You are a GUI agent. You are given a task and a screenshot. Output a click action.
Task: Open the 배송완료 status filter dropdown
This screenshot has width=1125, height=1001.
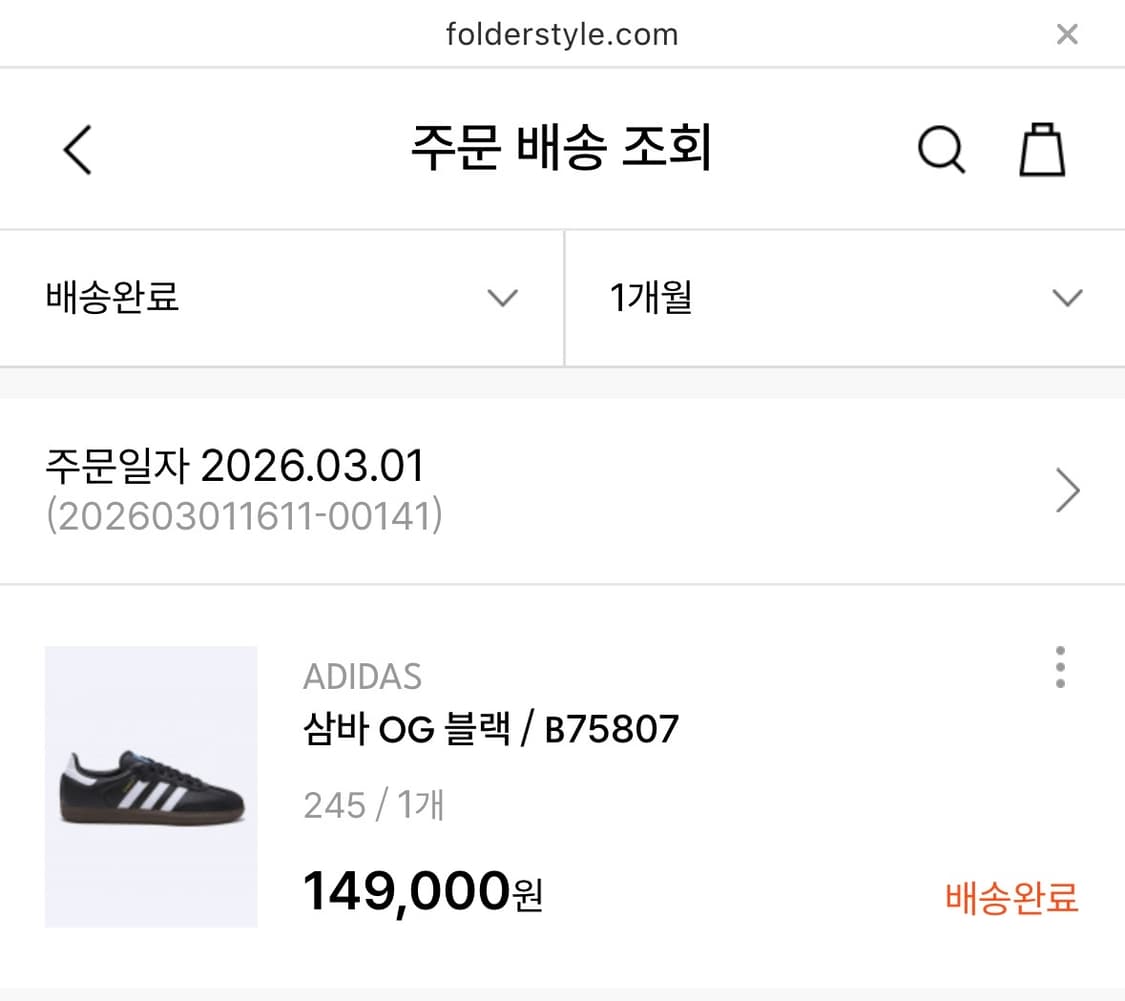coord(280,297)
